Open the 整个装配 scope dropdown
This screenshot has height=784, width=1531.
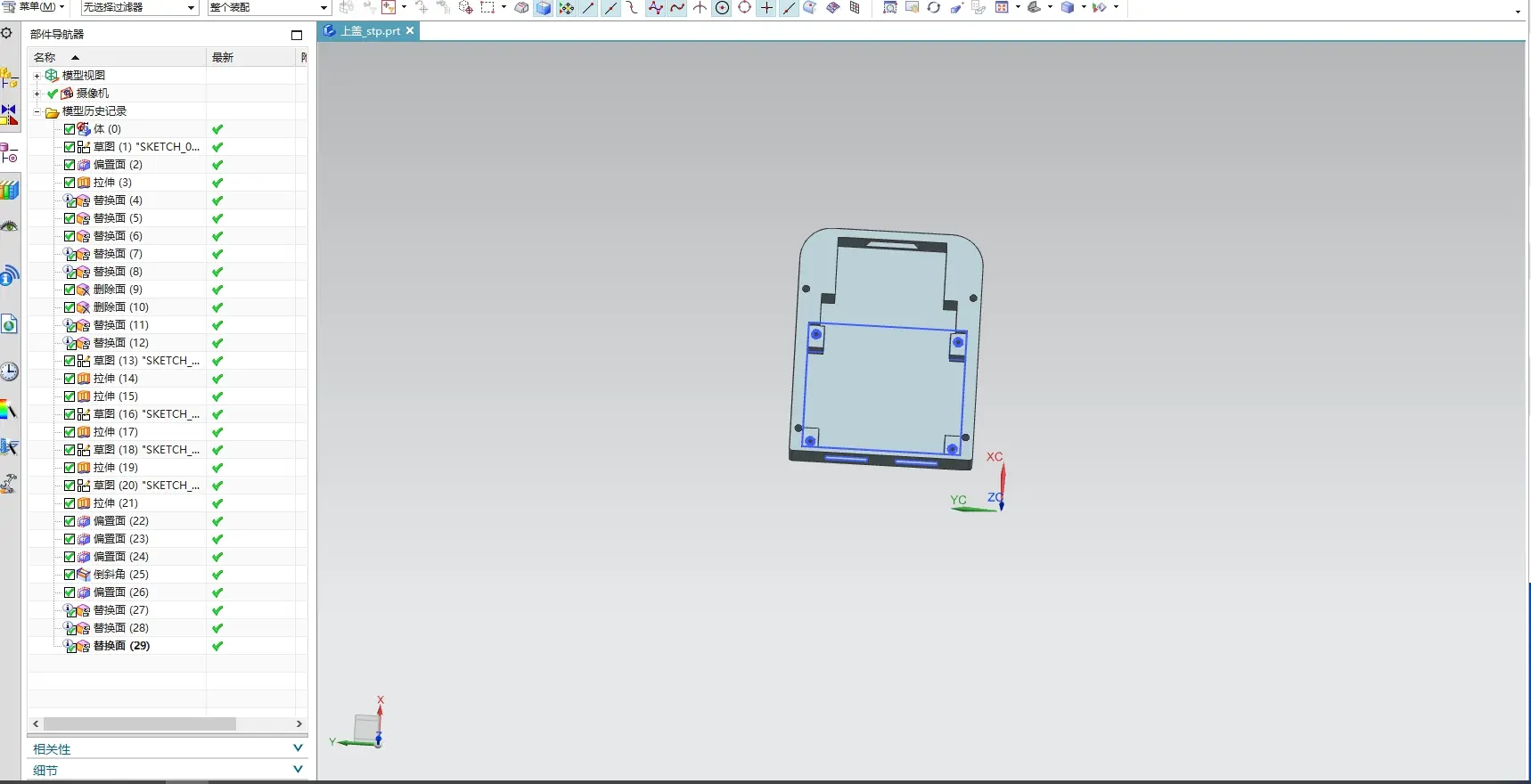click(x=269, y=8)
